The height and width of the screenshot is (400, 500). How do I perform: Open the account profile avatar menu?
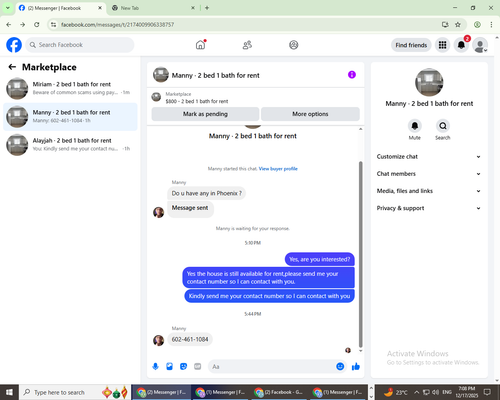tap(480, 45)
